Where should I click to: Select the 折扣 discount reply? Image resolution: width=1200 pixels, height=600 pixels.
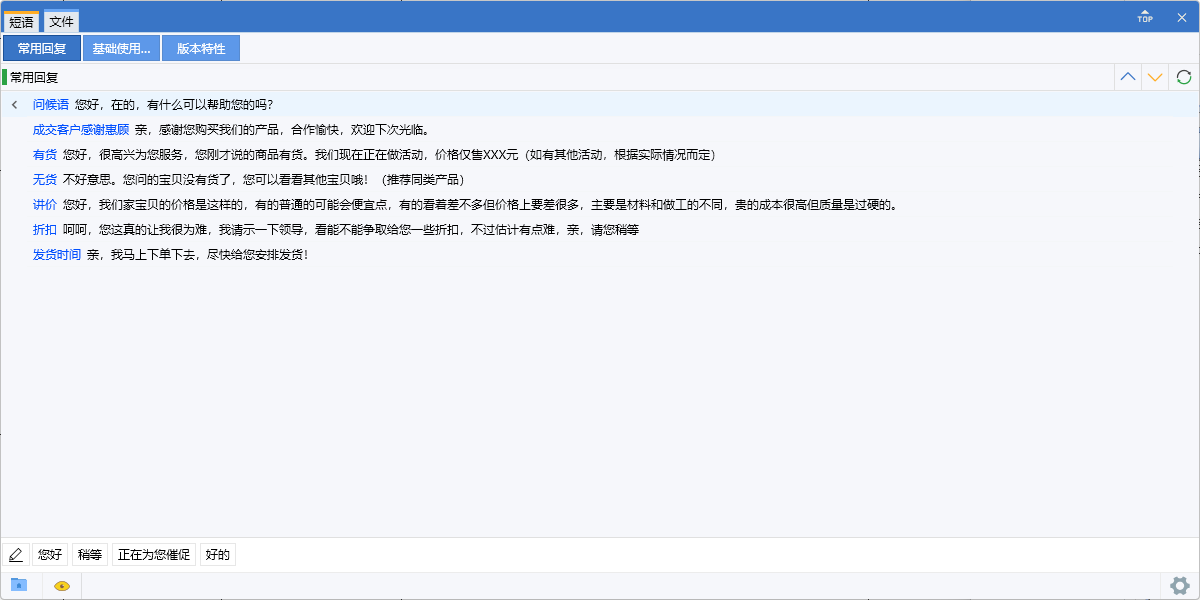(43, 228)
